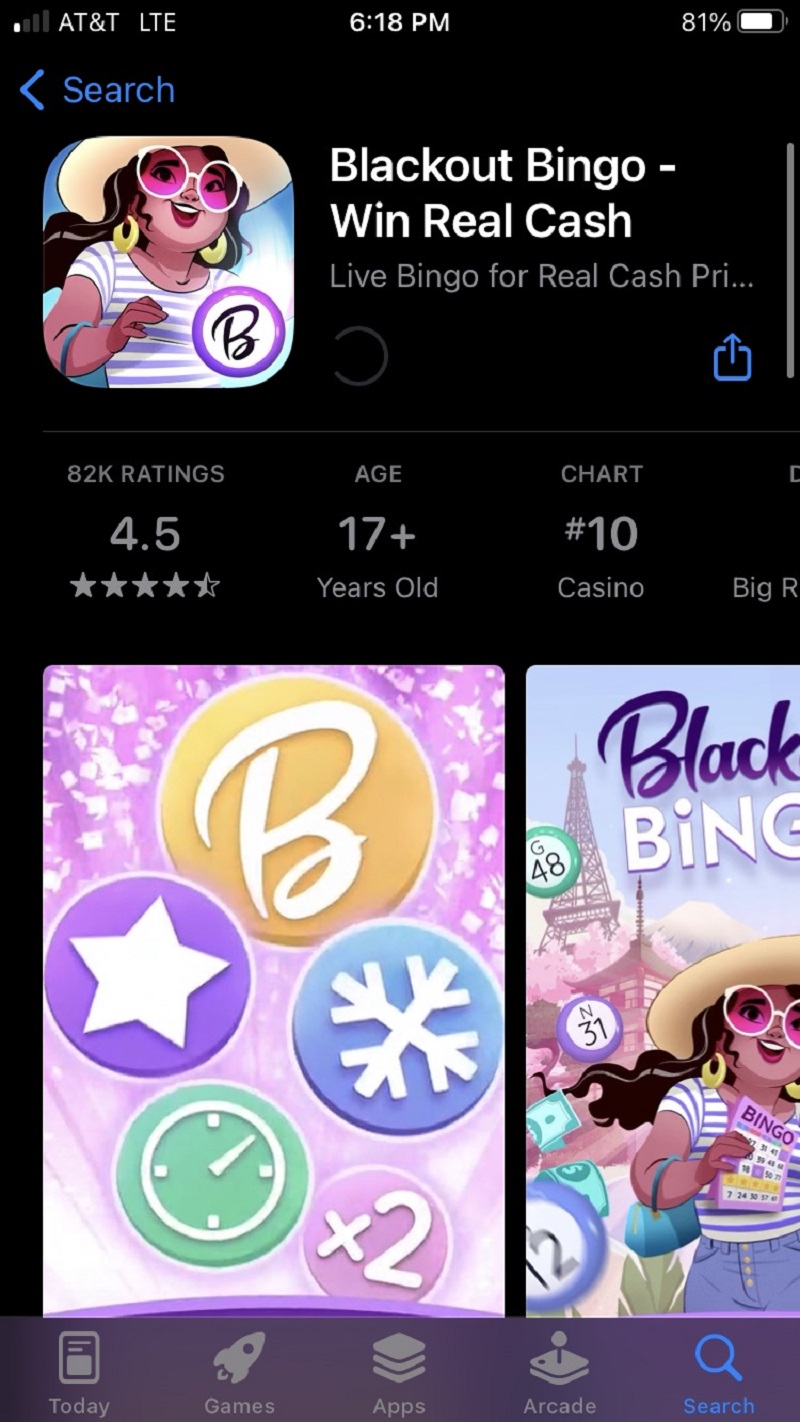Tap the Blackout Bingo app icon
This screenshot has width=800, height=1422.
(168, 262)
